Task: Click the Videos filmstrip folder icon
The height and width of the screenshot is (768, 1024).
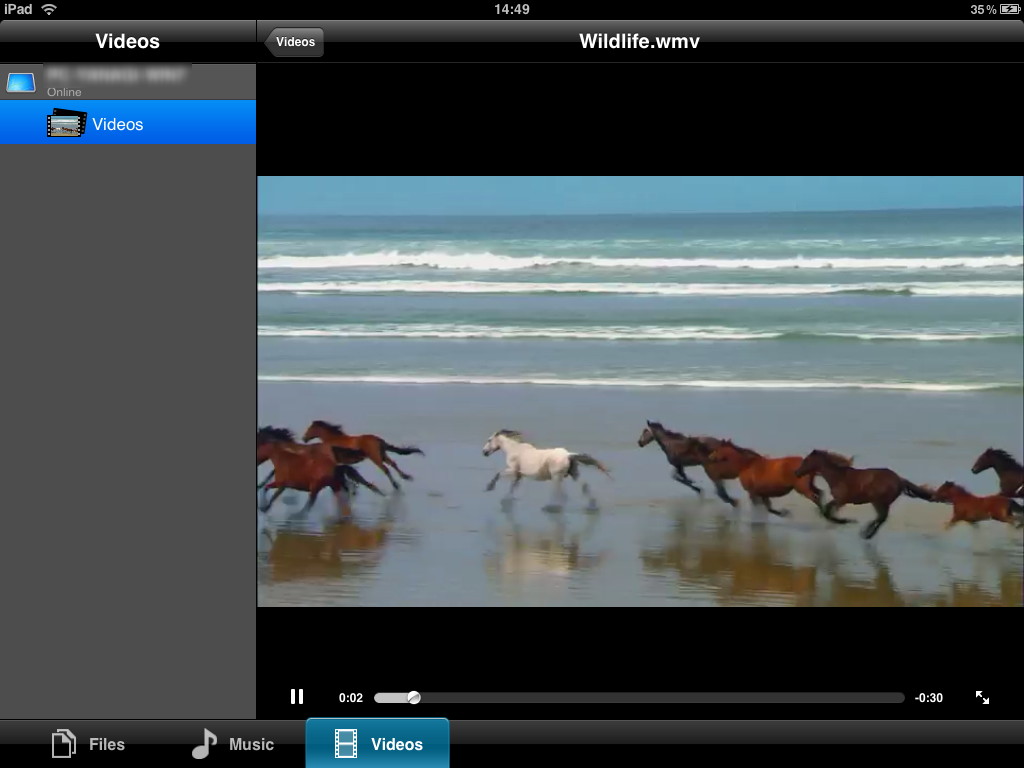Action: [67, 123]
